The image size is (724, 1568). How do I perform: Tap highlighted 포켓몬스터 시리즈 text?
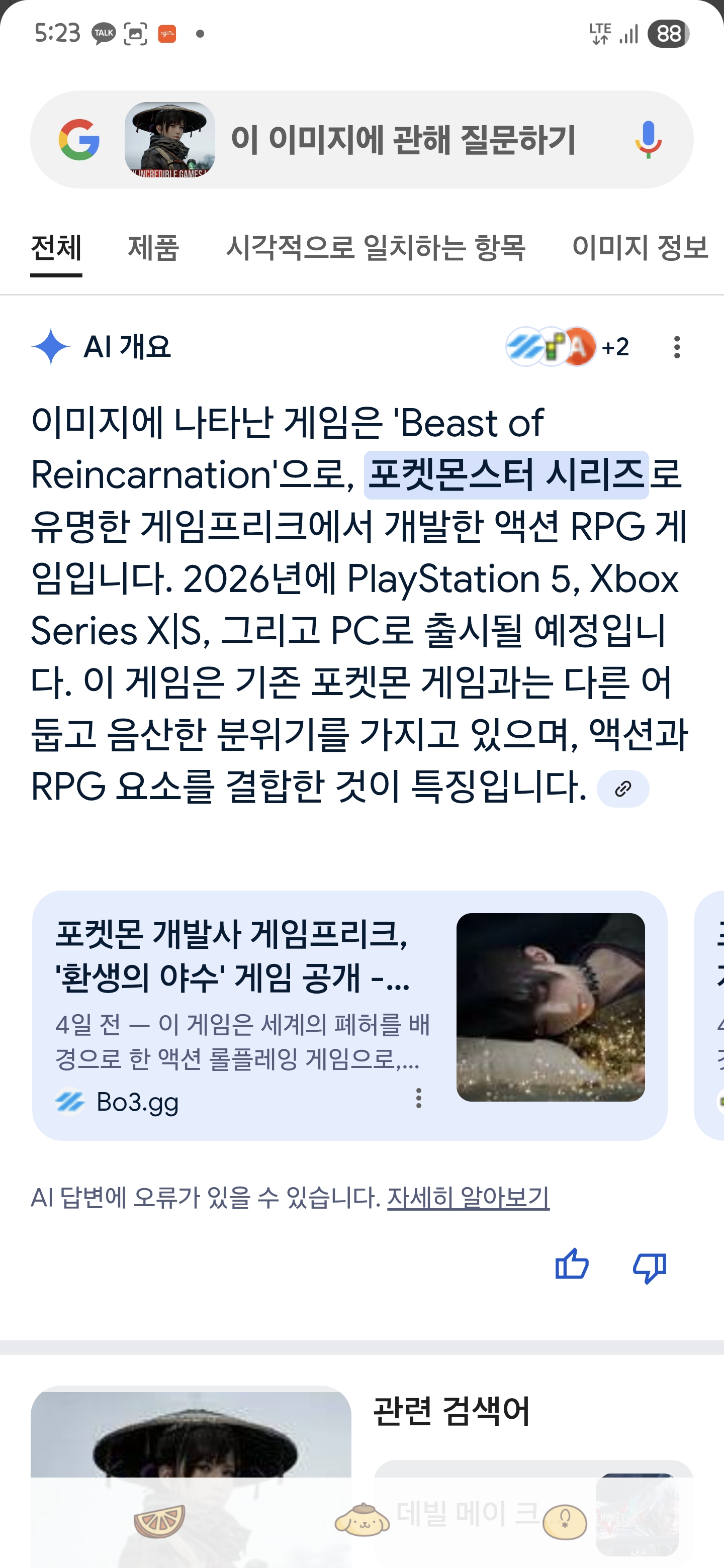pos(506,475)
